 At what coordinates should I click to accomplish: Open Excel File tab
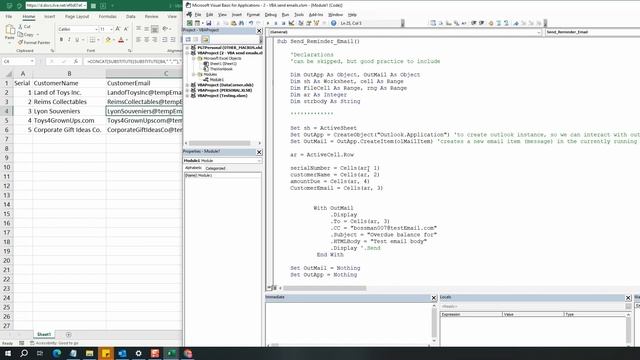coord(9,17)
